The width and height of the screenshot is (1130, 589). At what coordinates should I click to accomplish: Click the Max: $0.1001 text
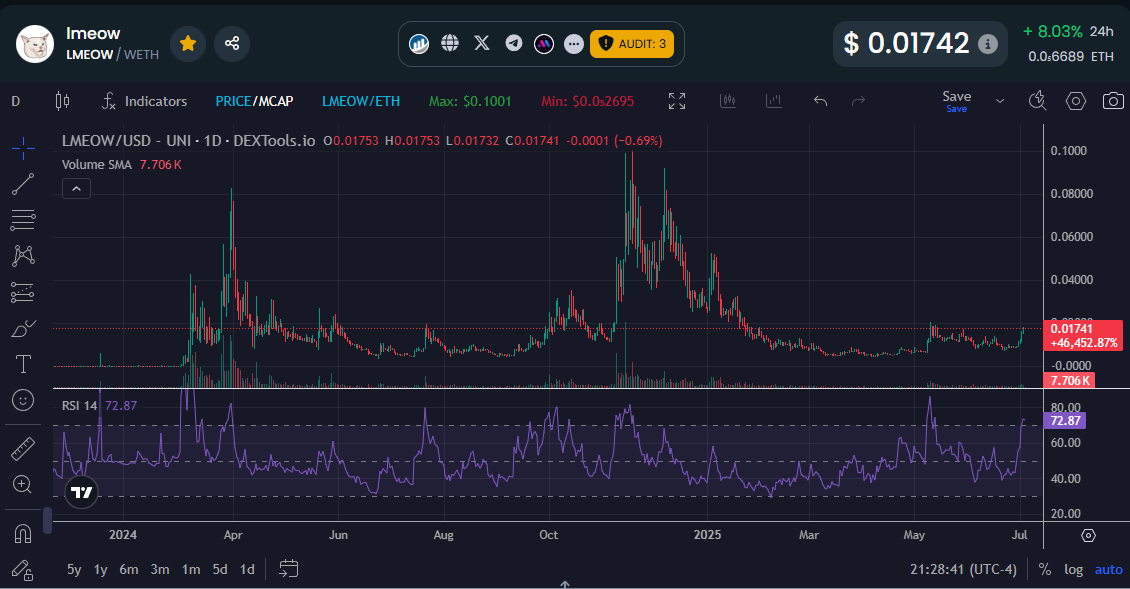470,102
